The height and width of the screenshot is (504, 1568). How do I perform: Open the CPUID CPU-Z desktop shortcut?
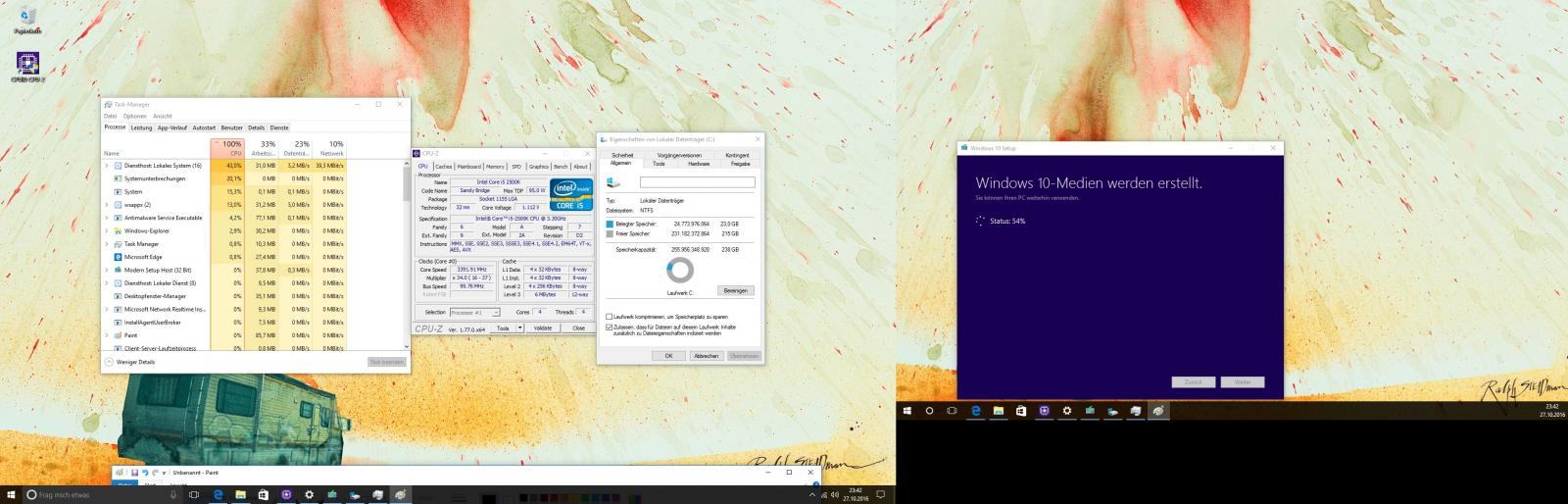pyautogui.click(x=26, y=66)
